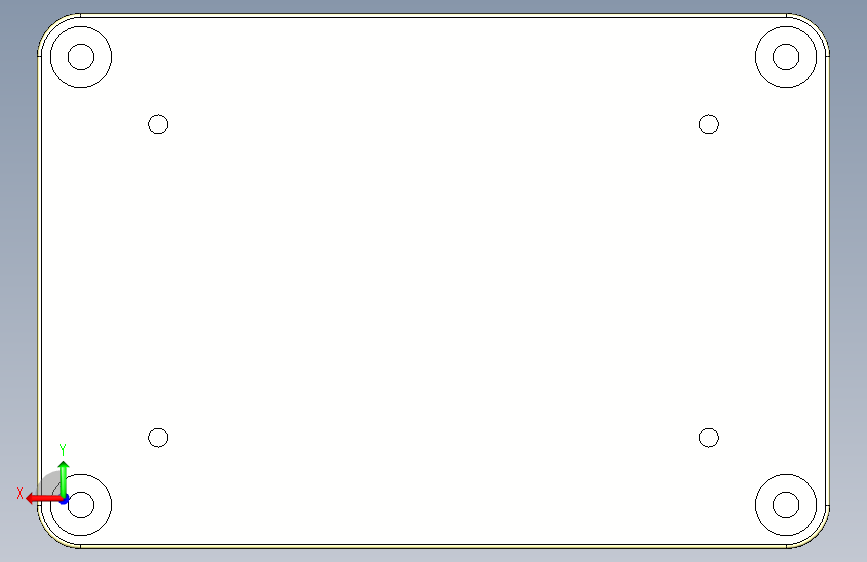Select the top-right rounded corner fillet
867x562 pixels.
[815, 27]
